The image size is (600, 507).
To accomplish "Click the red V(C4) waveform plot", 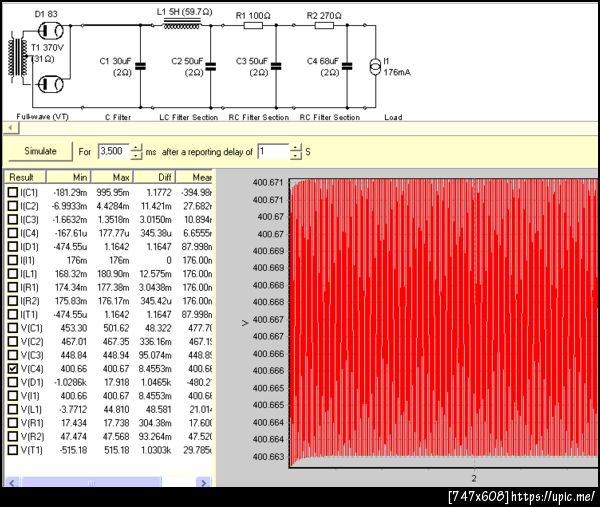I will 444,323.
